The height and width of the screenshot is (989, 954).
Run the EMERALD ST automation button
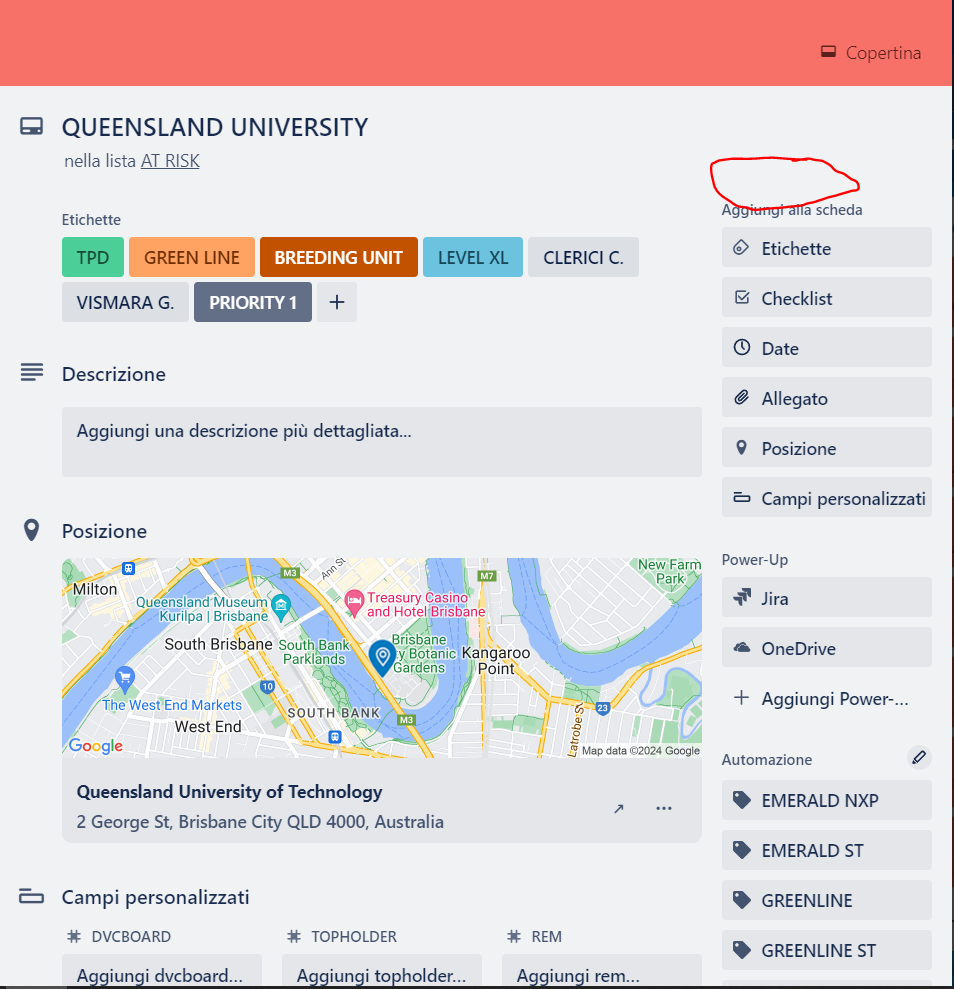pyautogui.click(x=827, y=850)
